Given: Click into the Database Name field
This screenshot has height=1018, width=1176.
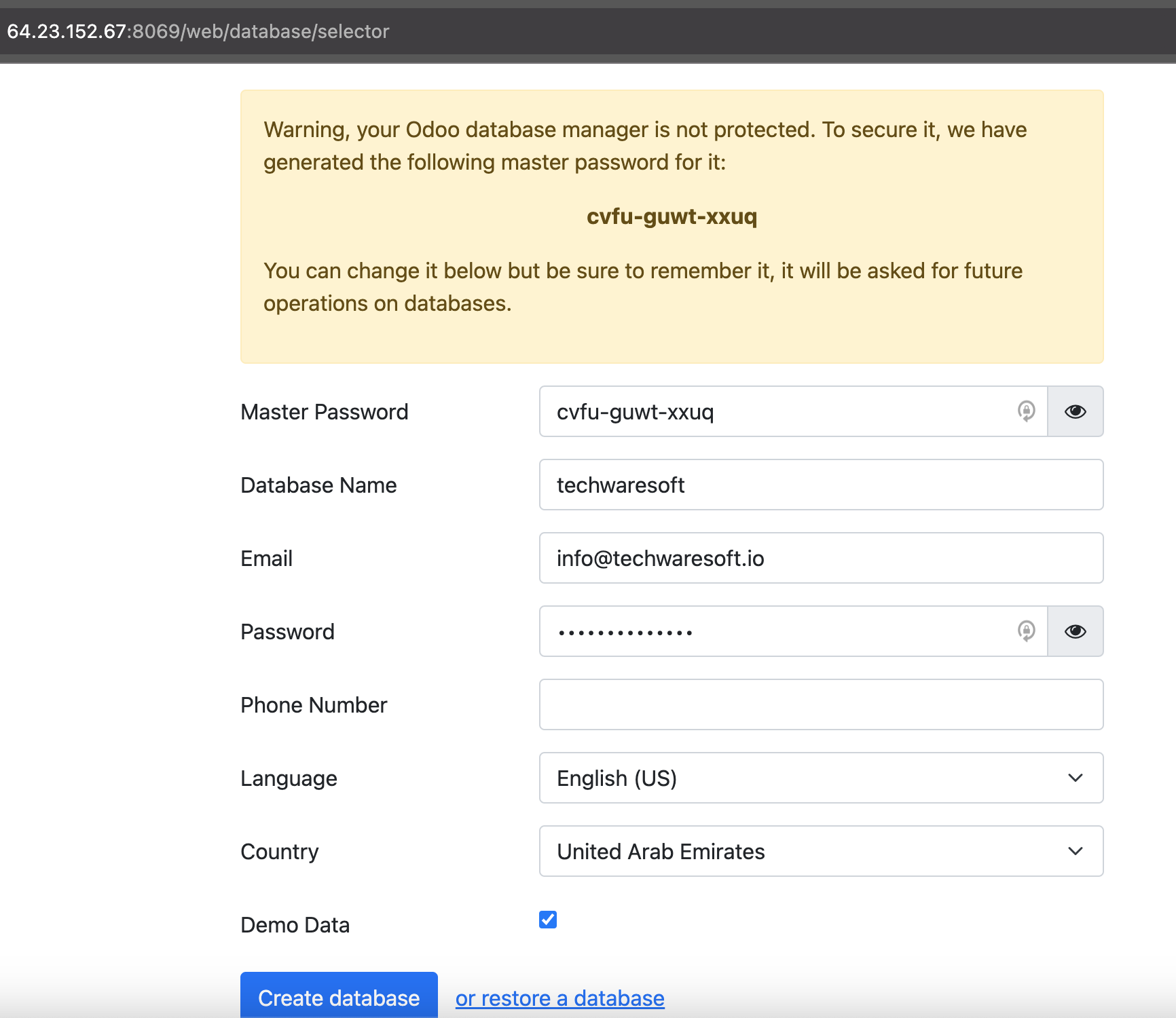Looking at the screenshot, I should pyautogui.click(x=821, y=485).
